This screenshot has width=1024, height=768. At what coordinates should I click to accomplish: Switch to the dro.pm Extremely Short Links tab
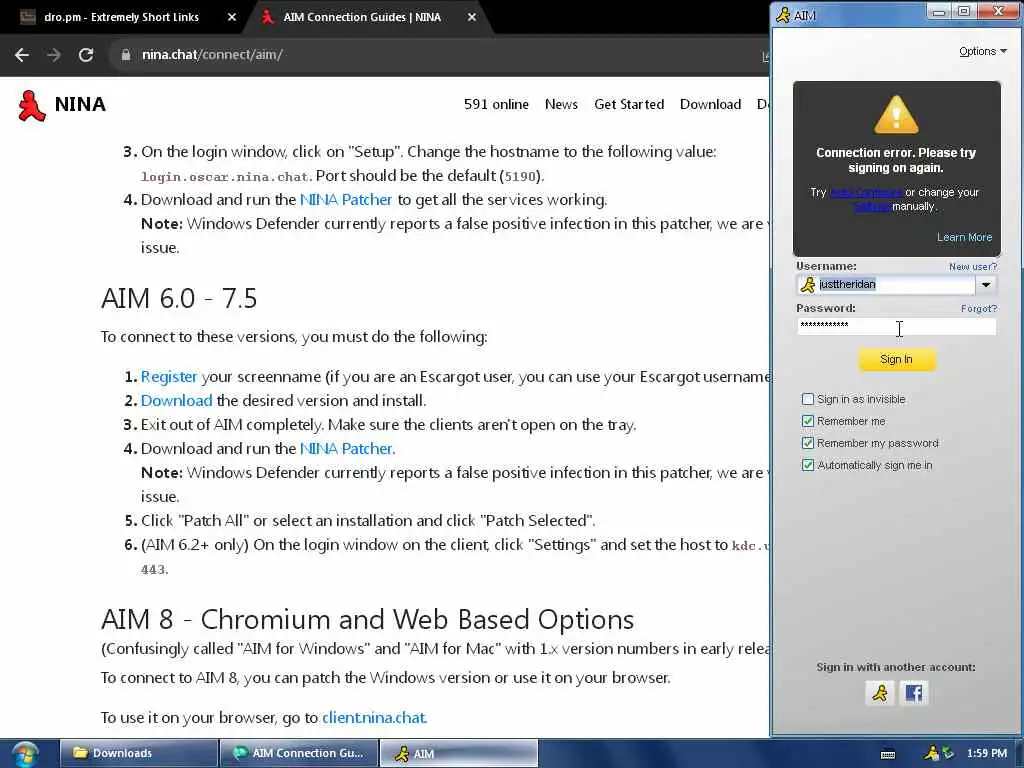121,18
